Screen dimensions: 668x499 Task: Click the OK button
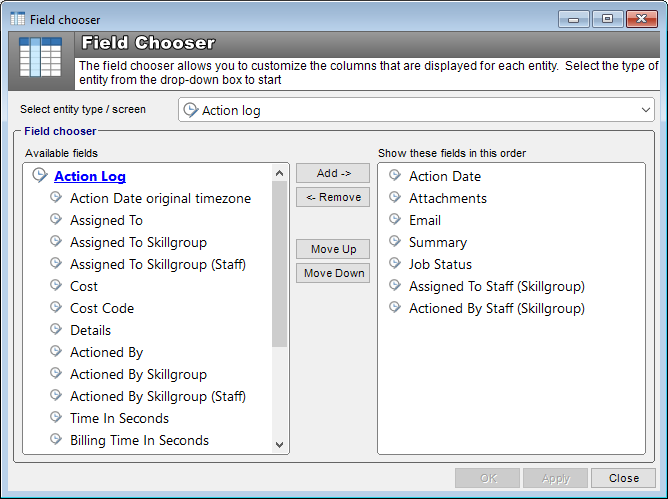pyautogui.click(x=488, y=478)
